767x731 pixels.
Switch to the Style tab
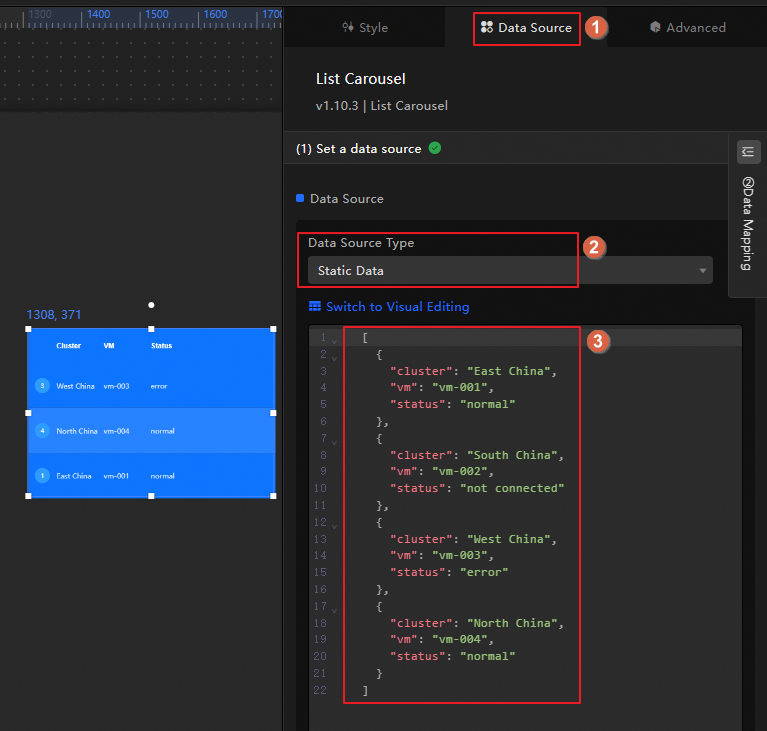365,28
